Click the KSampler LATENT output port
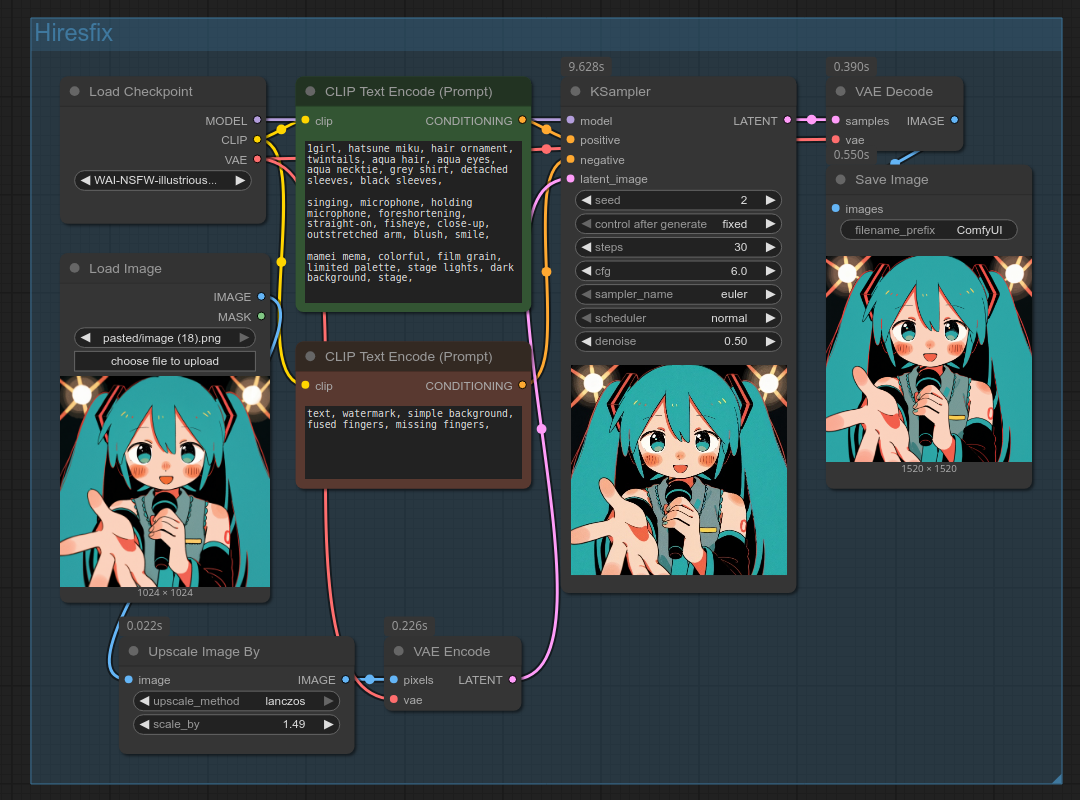 (787, 120)
